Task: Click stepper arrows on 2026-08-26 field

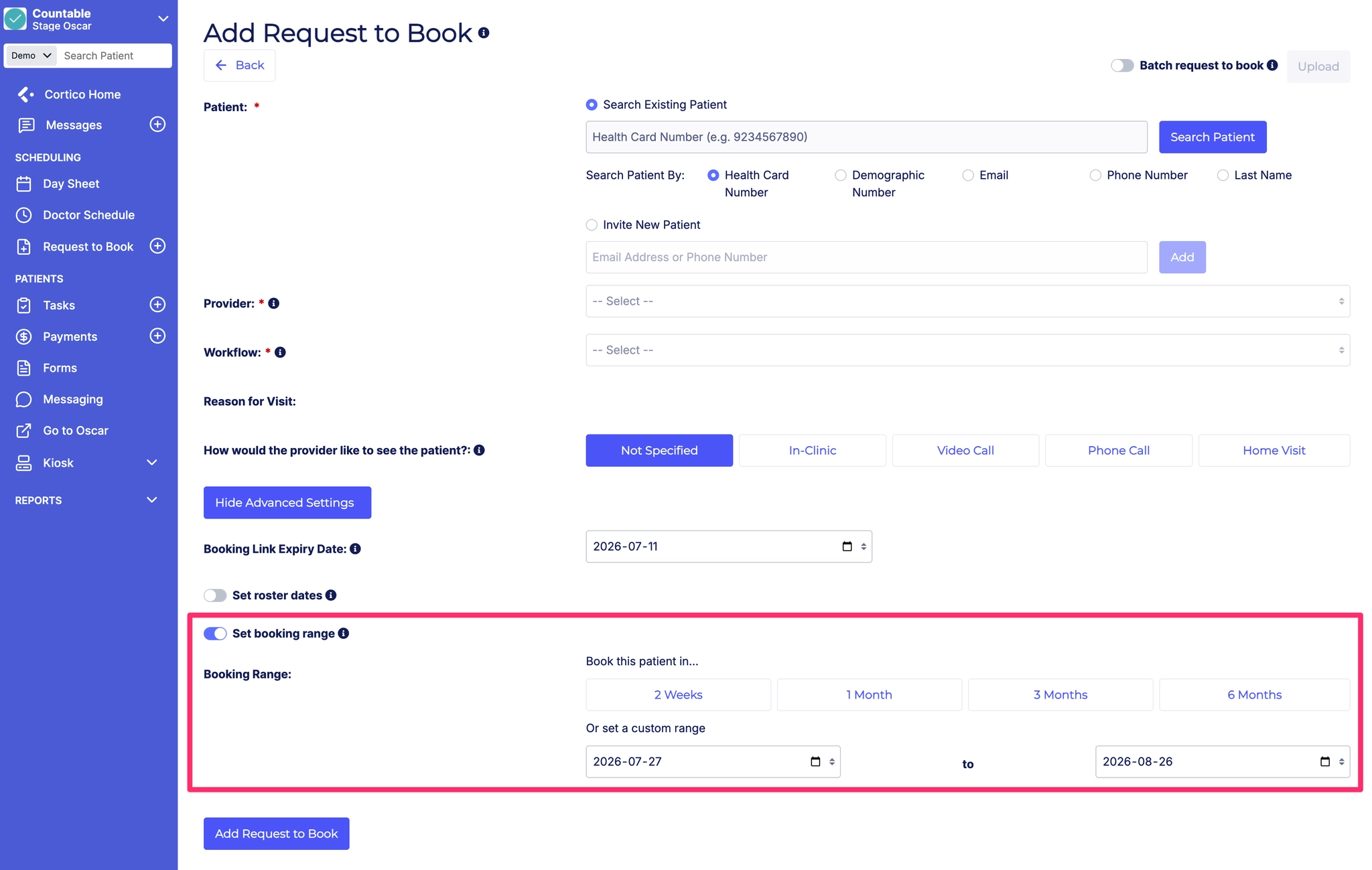Action: point(1341,762)
